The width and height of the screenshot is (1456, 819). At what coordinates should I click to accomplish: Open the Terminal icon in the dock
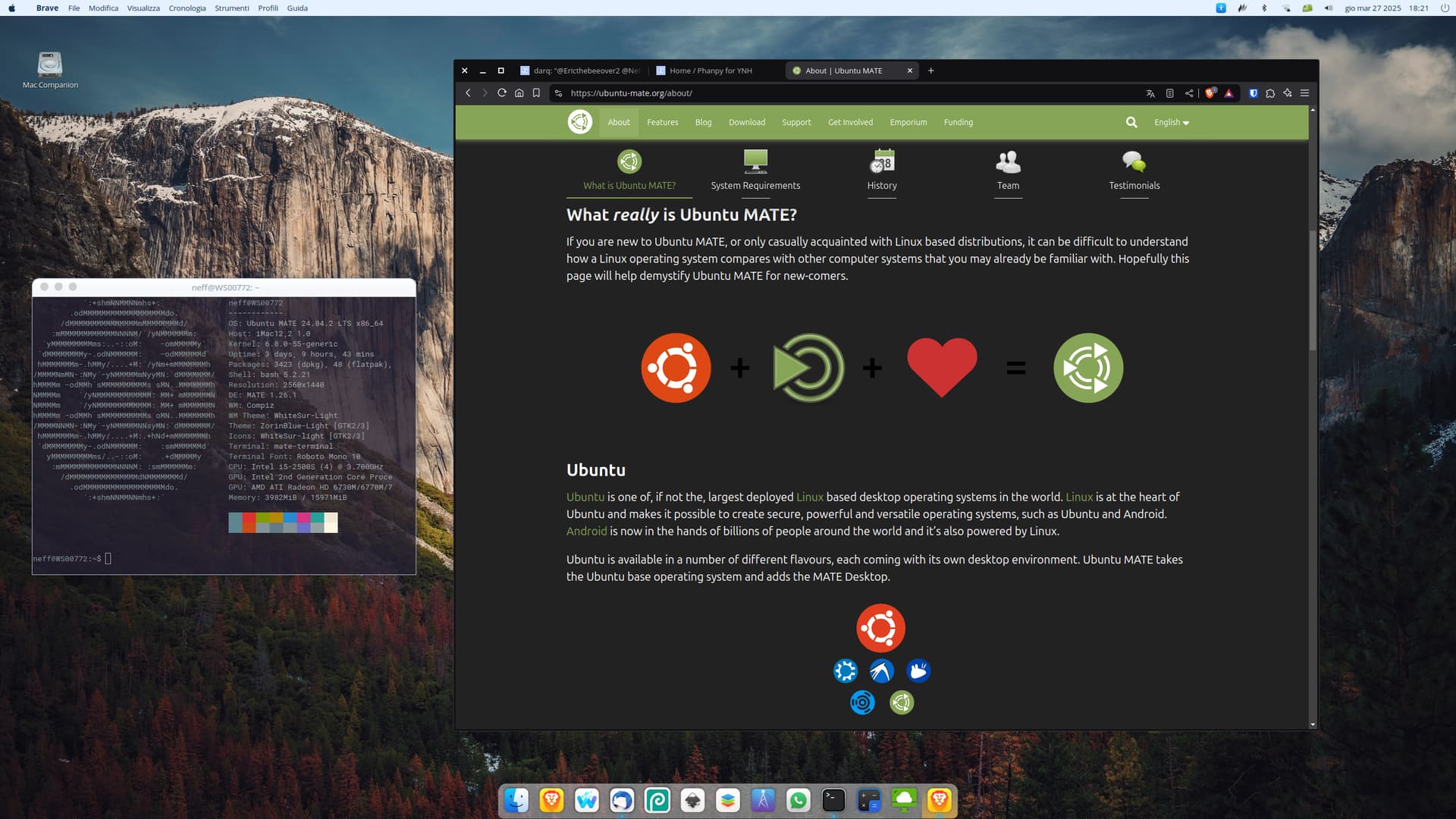click(x=833, y=800)
